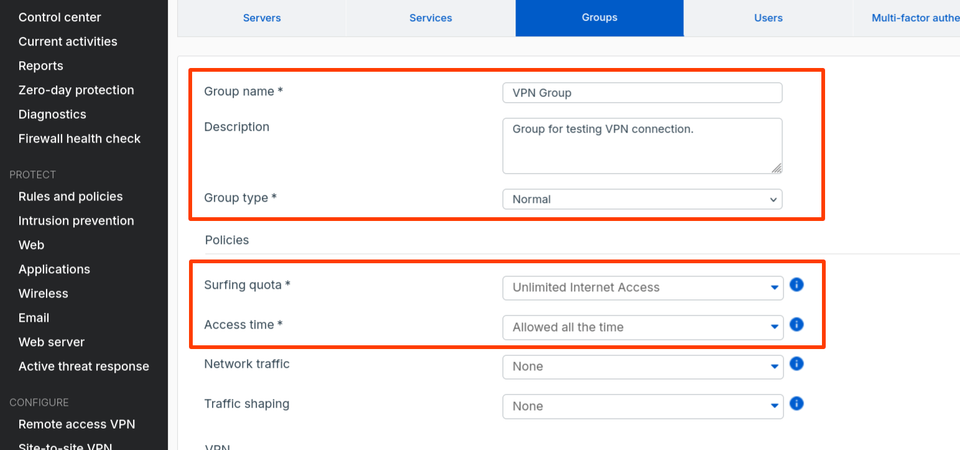Viewport: 960px width, 450px height.
Task: Select the Groups tab
Action: 599,18
